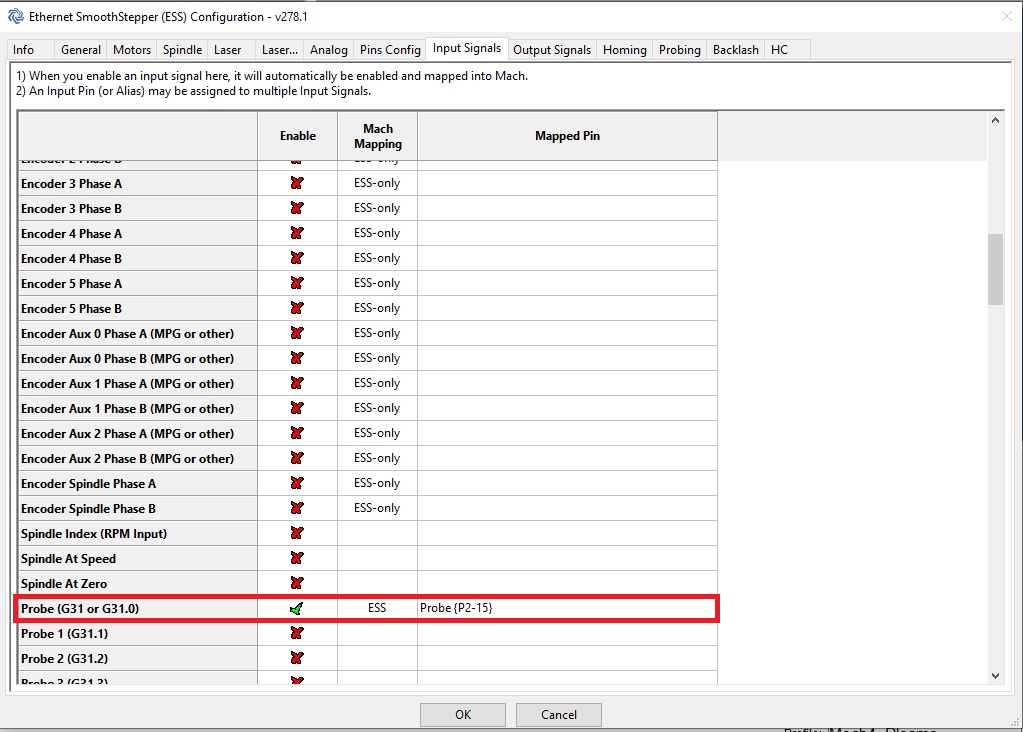
Task: Select the Probing tab
Action: coord(679,49)
